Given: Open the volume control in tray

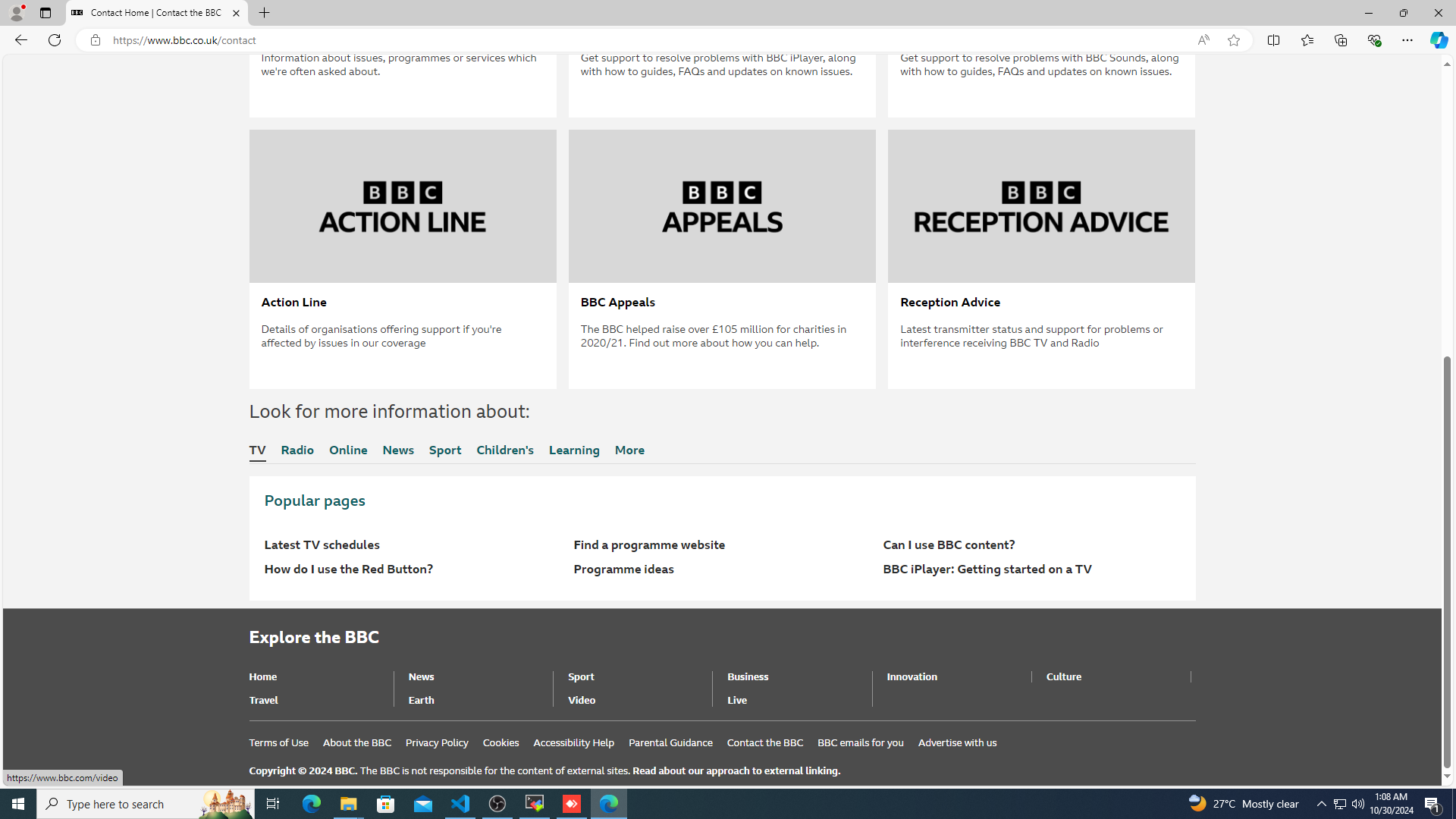Looking at the screenshot, I should pos(1358,804).
